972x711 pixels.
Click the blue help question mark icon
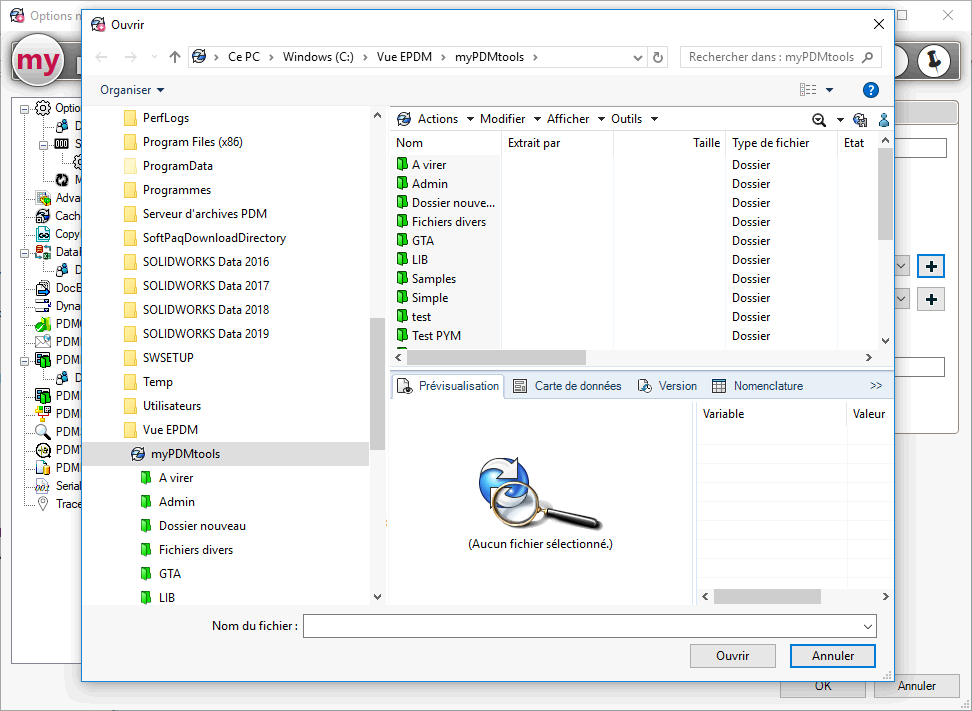pos(870,90)
